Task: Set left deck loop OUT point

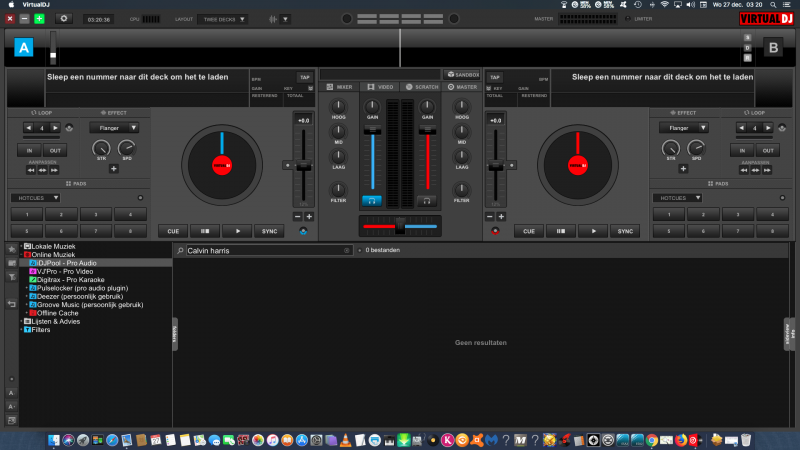Action: (55, 151)
